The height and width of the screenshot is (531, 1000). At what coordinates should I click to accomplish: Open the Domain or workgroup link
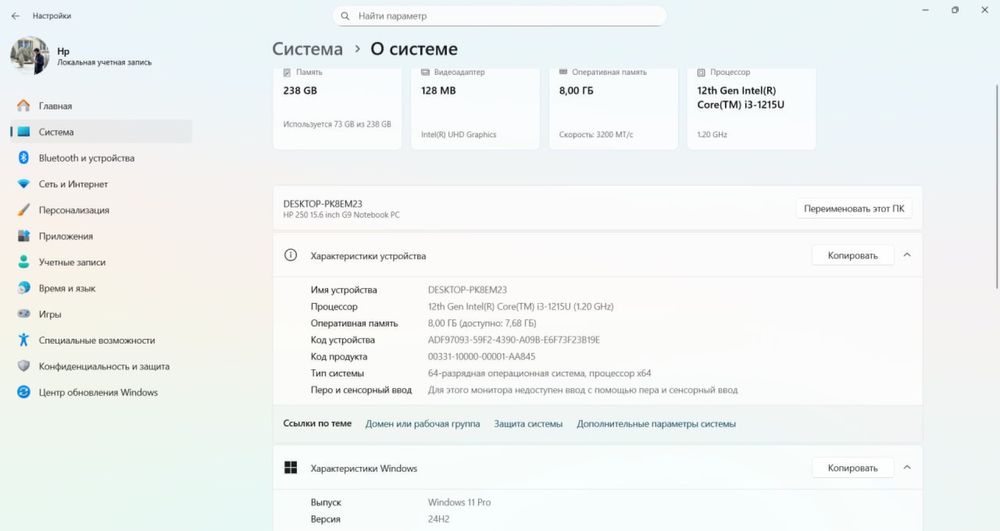click(422, 424)
